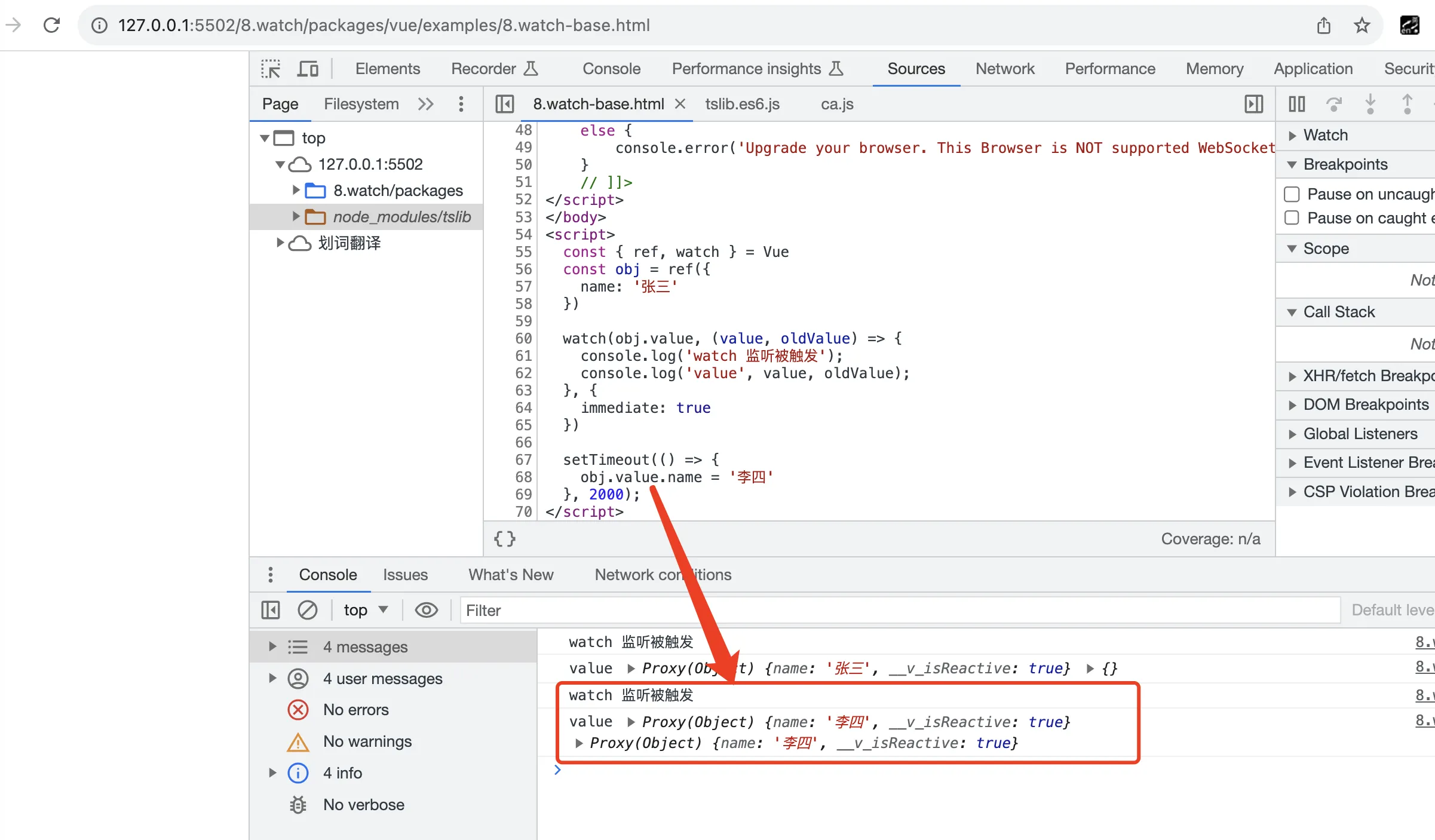Activate inspect element picker tool
Image resolution: width=1435 pixels, height=840 pixels.
point(271,69)
